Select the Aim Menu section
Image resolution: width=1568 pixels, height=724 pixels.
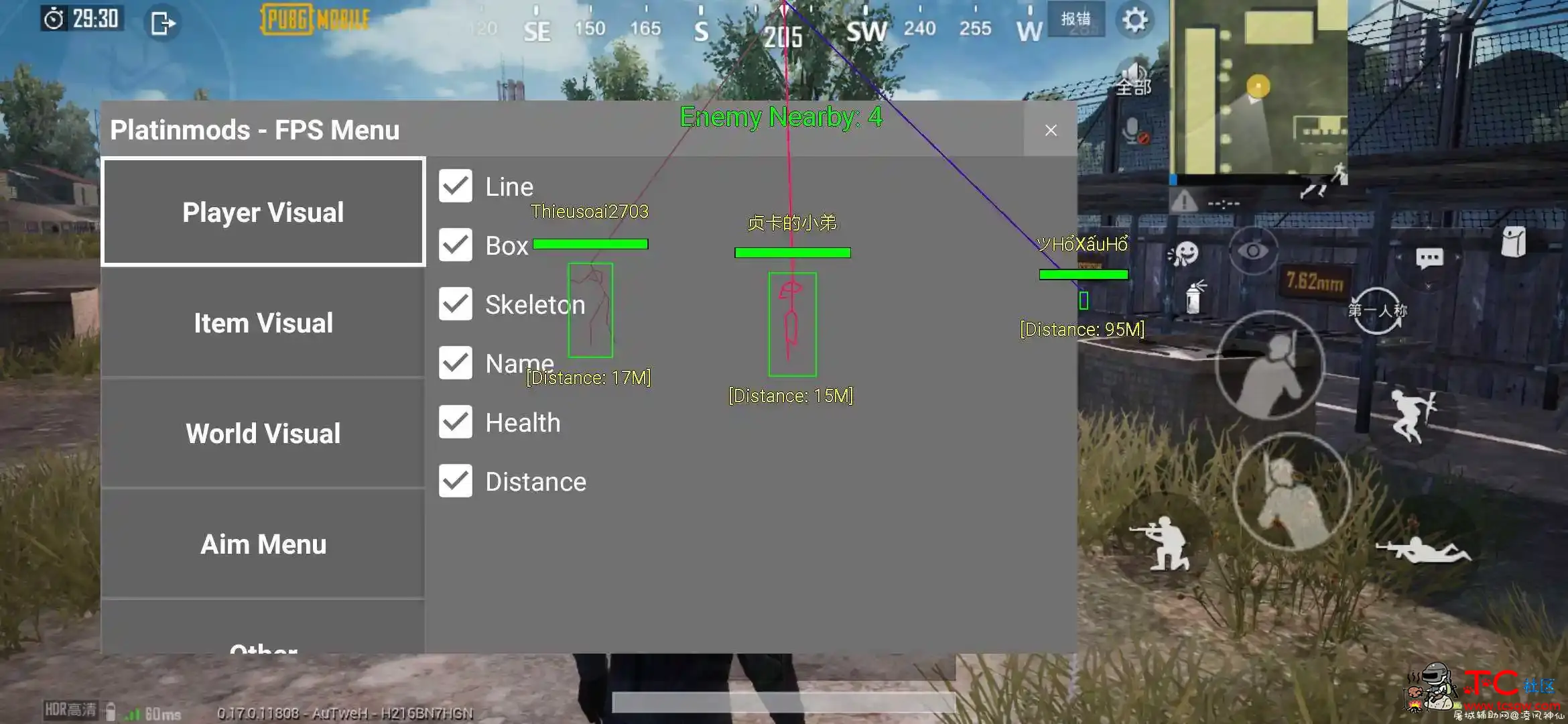[264, 544]
